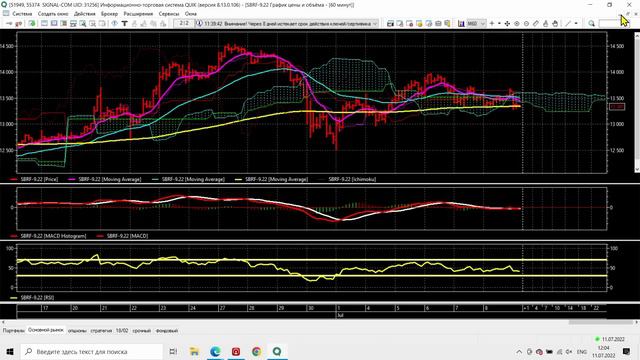Click the plus crosshair chart tool
The image size is (640, 360).
(x=492, y=24)
